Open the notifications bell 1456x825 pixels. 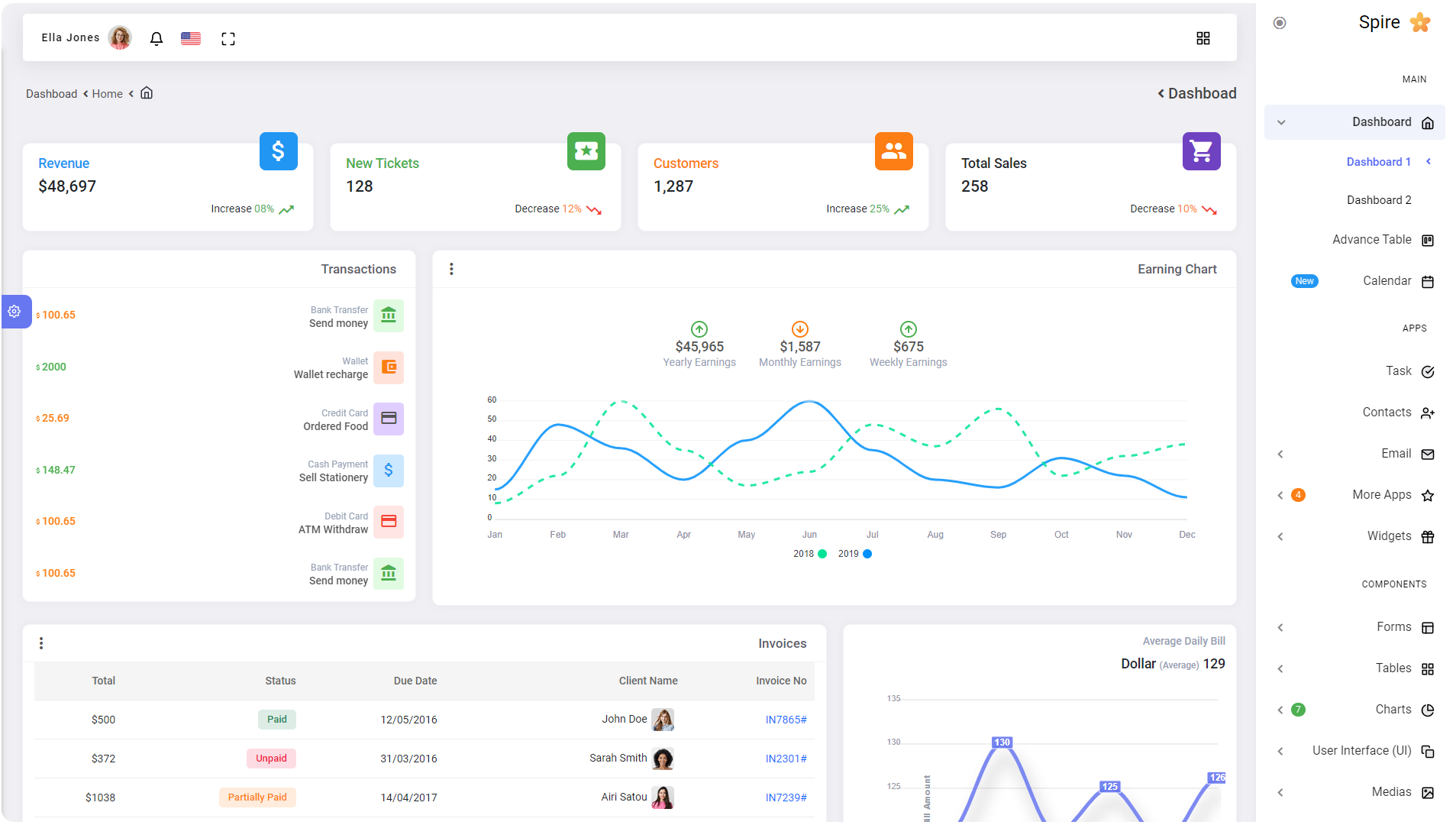pyautogui.click(x=156, y=38)
